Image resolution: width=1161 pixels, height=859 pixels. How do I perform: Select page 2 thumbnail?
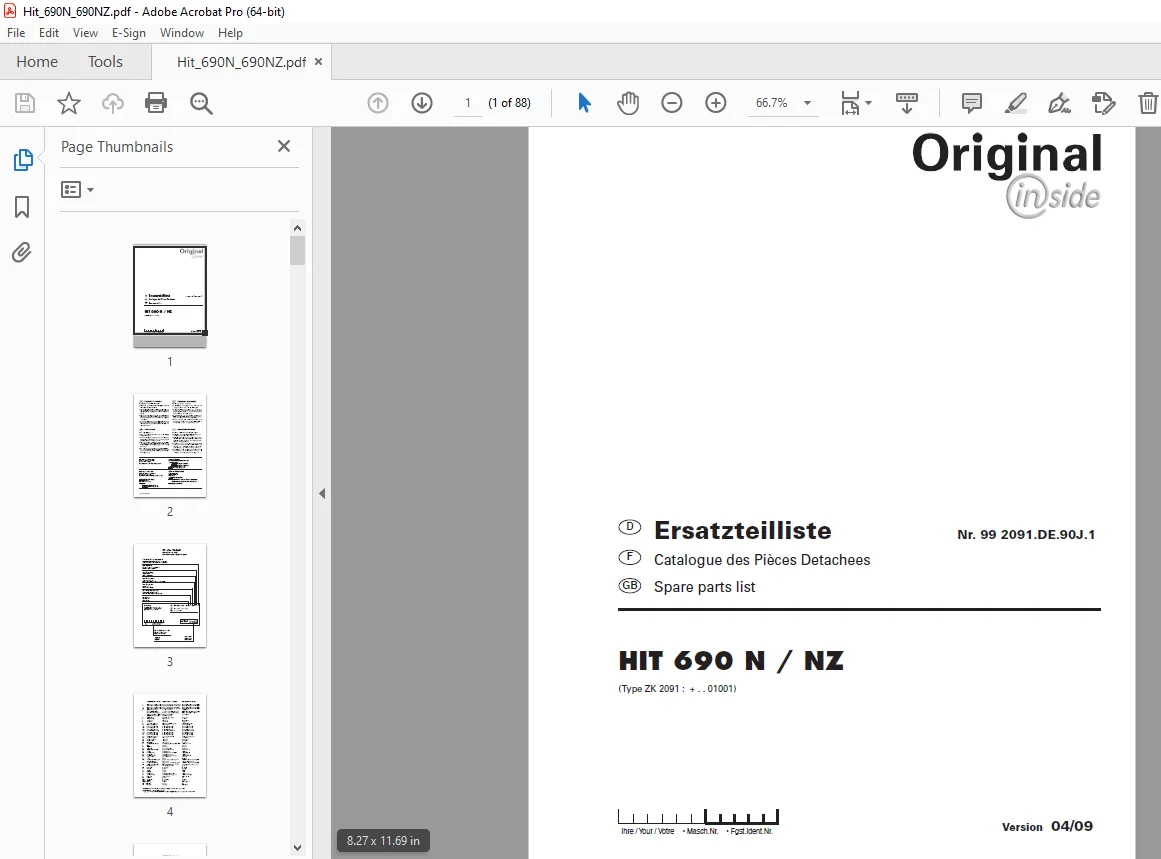170,446
